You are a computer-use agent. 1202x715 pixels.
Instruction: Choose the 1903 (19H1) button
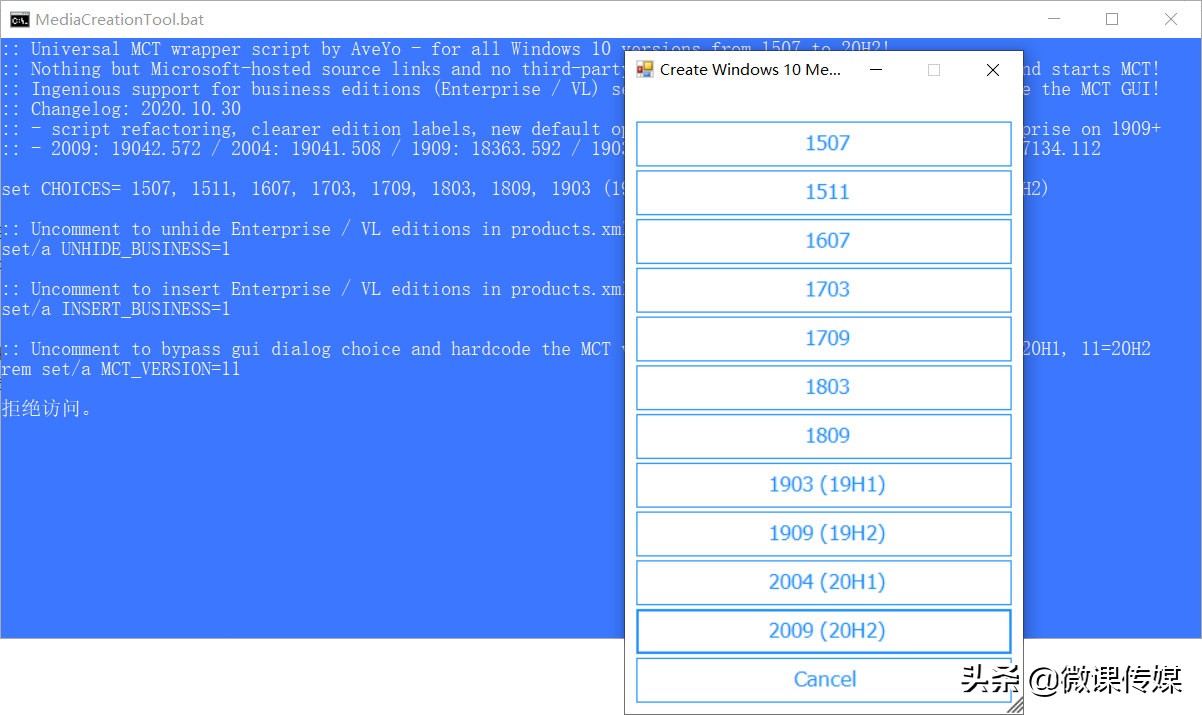click(x=824, y=485)
